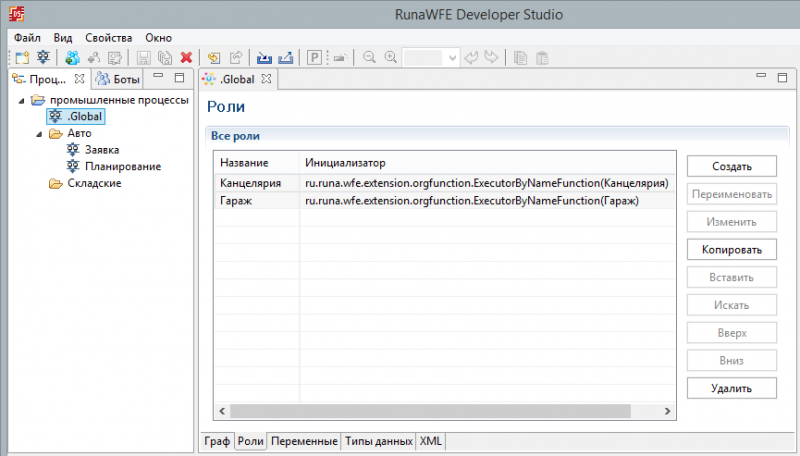Viewport: 800px width, 456px height.
Task: Open the Вид menu
Action: (x=63, y=38)
